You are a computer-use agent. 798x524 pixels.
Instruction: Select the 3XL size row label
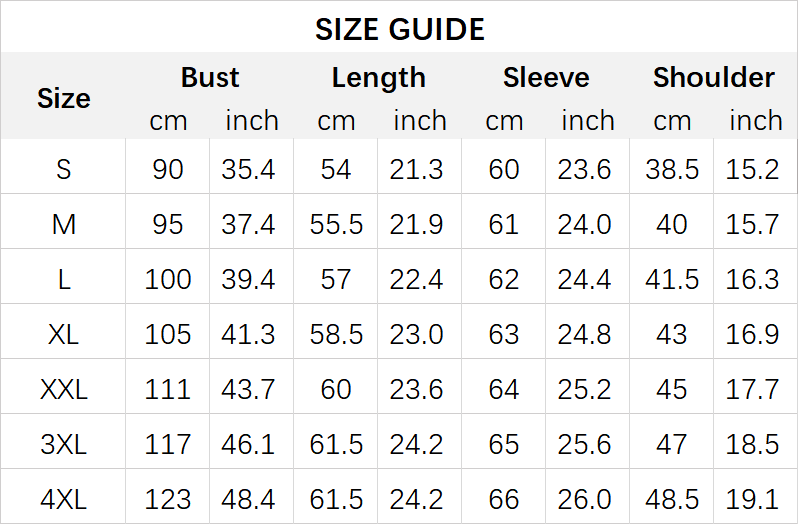point(63,444)
